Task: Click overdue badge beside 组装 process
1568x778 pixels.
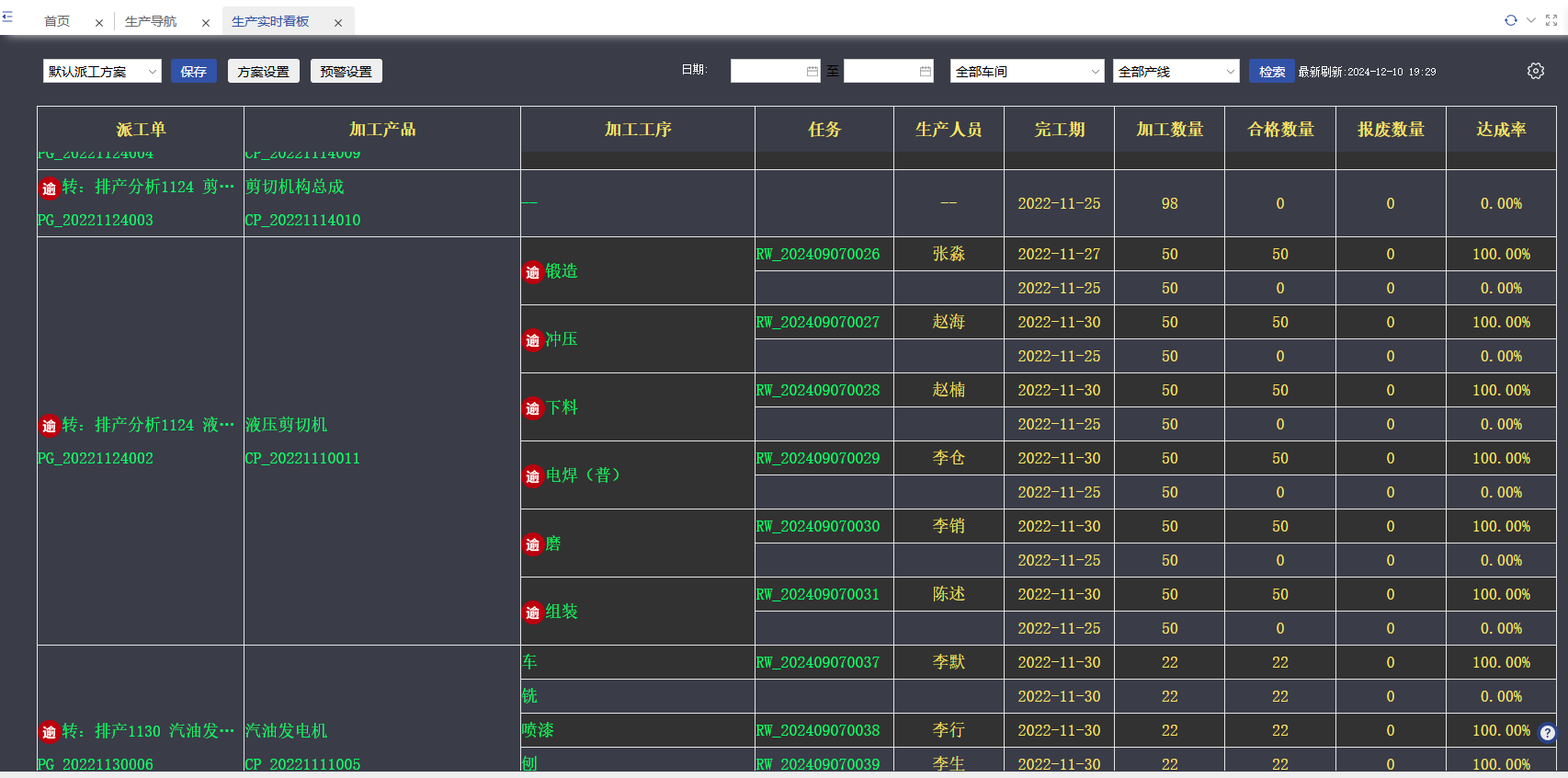Action: 532,612
